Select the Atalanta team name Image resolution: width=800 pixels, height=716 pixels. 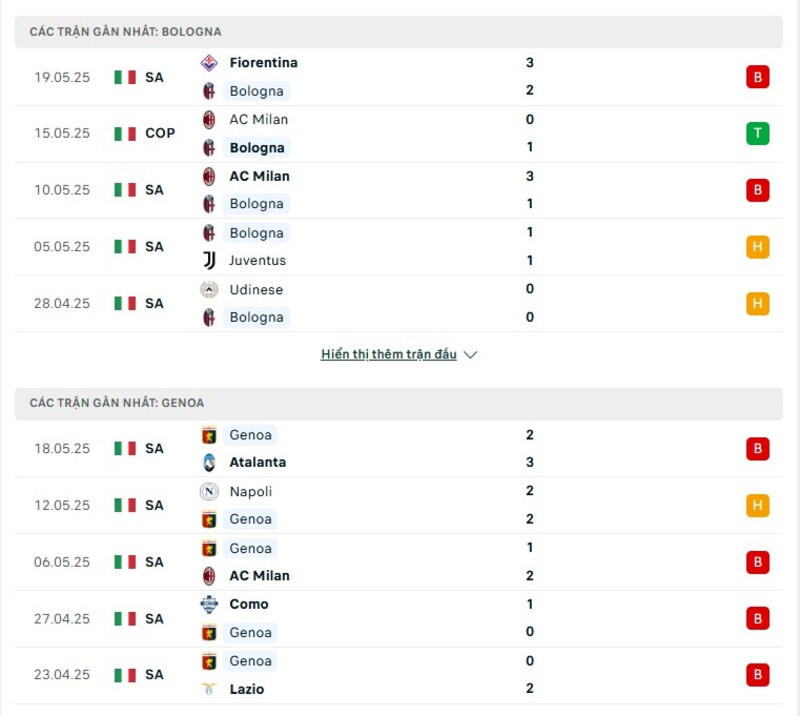click(x=257, y=462)
